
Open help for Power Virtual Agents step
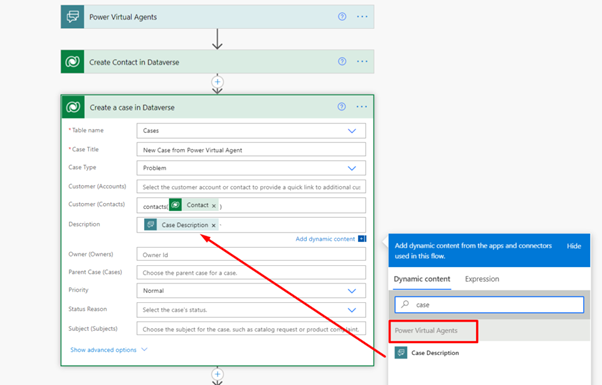342,17
